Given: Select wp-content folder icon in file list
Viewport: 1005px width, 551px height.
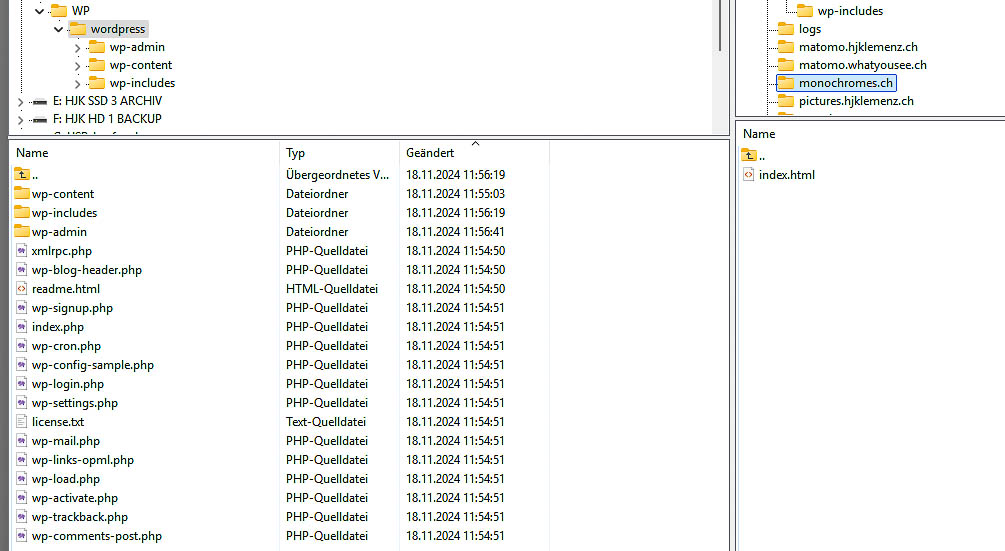Looking at the screenshot, I should coord(22,193).
